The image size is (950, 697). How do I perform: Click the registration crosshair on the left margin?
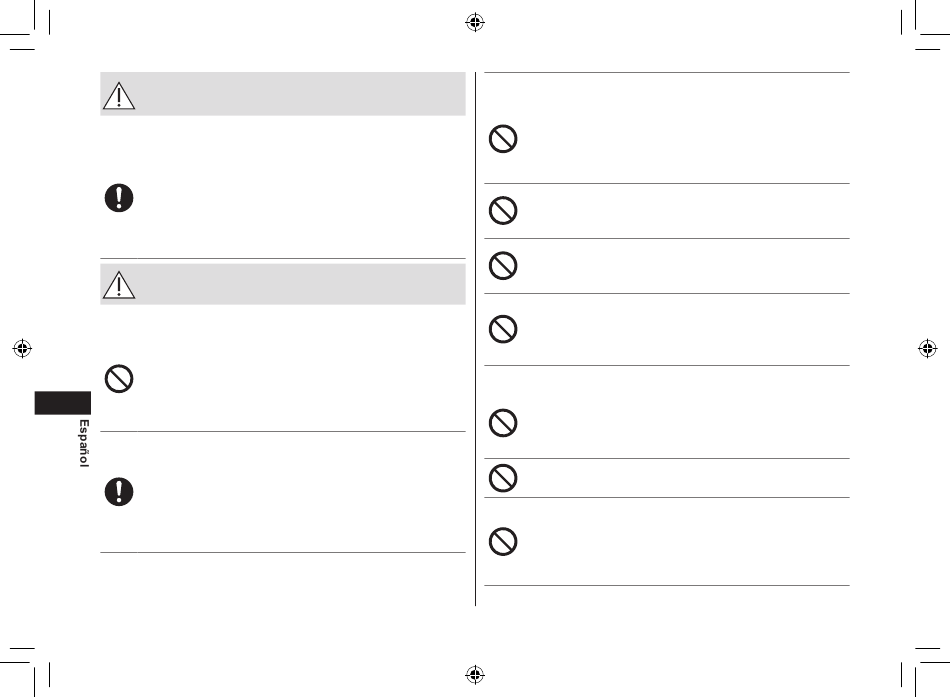coord(22,348)
